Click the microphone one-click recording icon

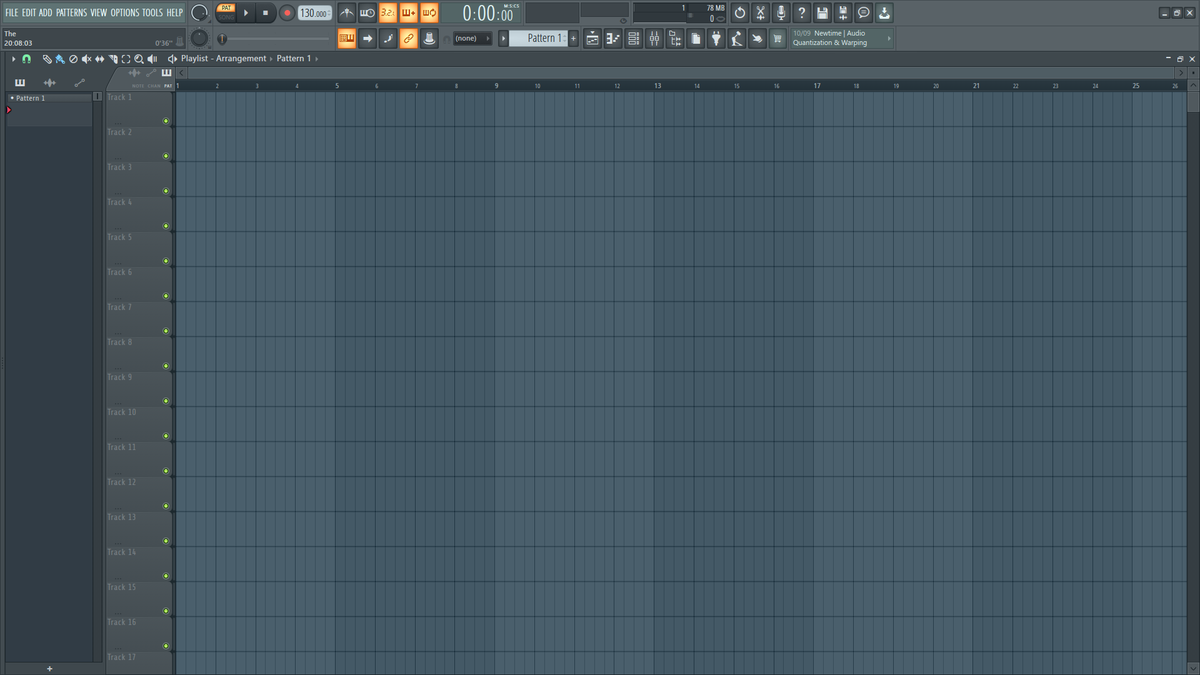tap(781, 13)
